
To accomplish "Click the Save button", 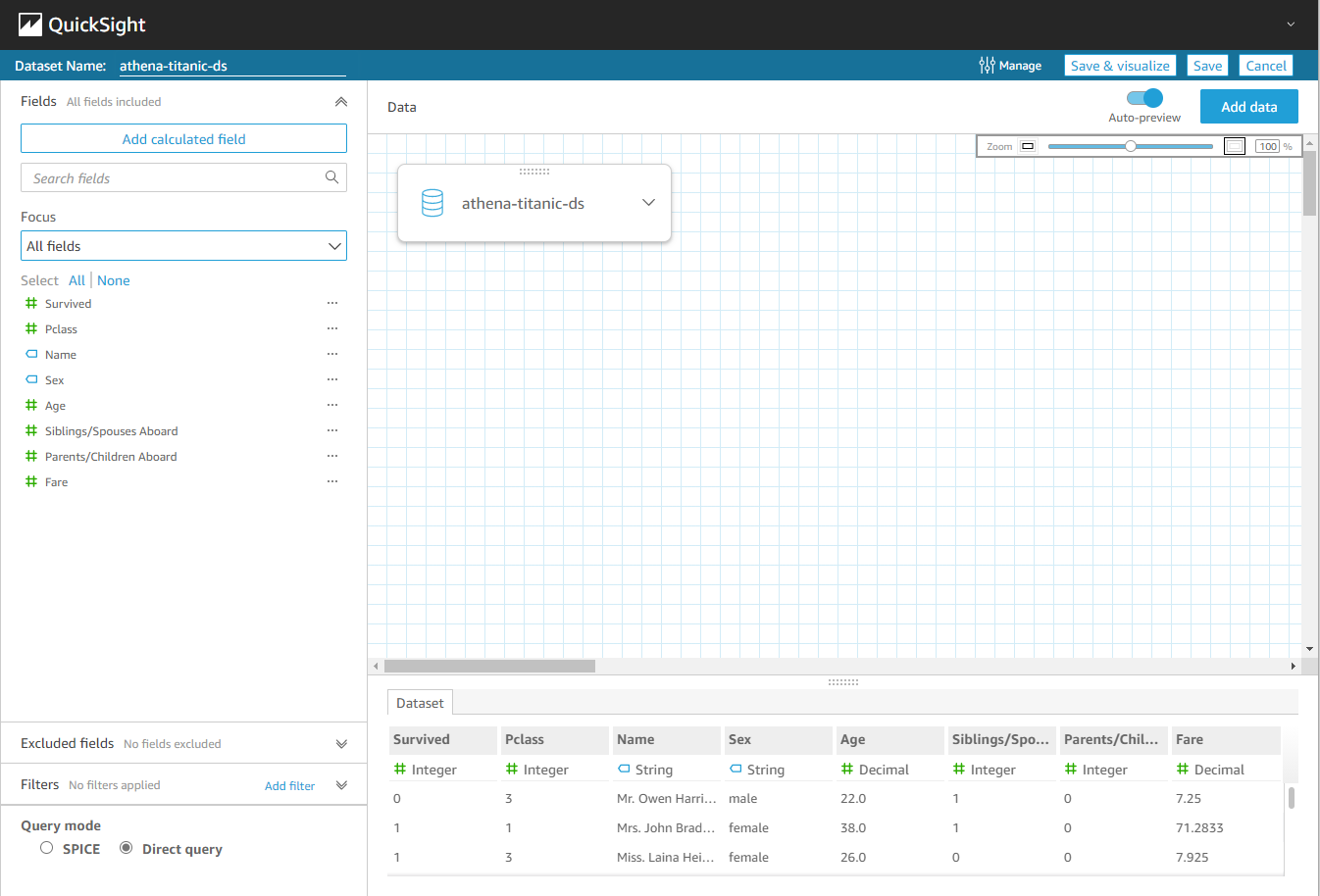I will [1207, 66].
